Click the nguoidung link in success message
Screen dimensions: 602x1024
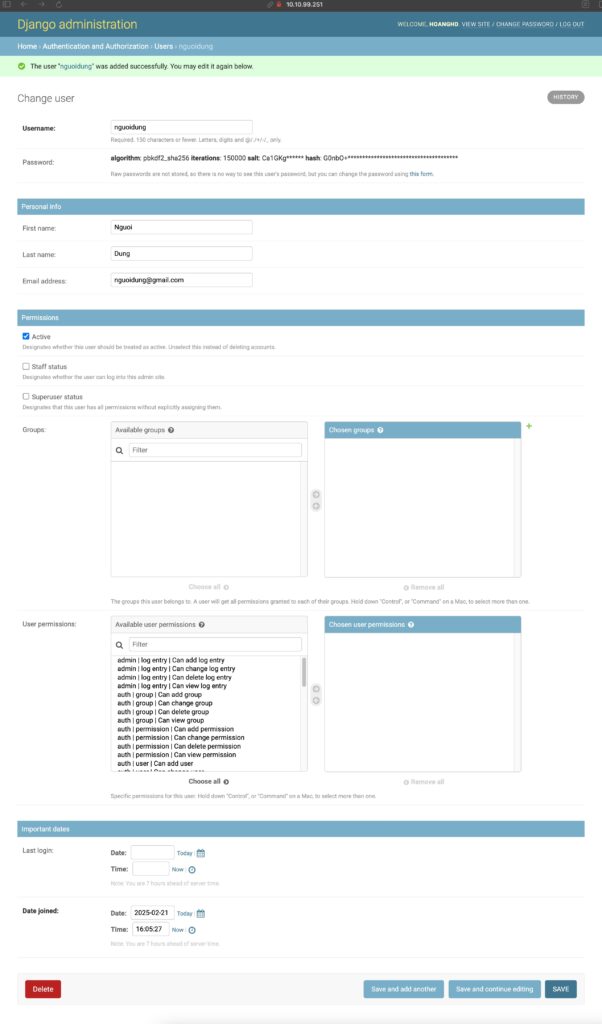[76, 67]
